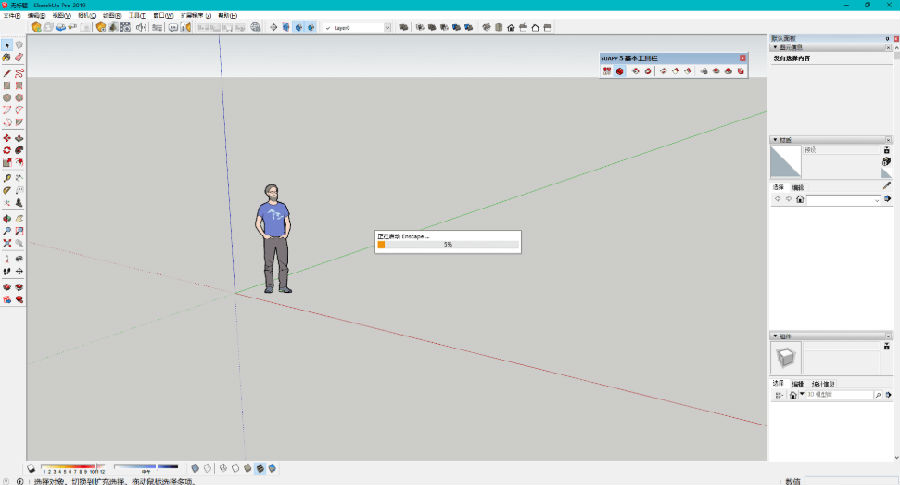Activate the red Move tool
900x485 pixels.
[7, 138]
